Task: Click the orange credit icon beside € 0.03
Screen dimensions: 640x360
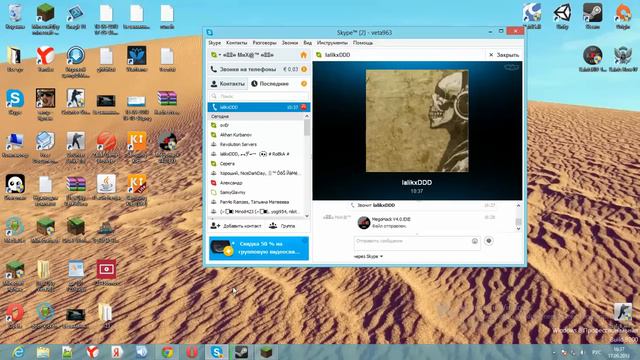Action: point(304,69)
